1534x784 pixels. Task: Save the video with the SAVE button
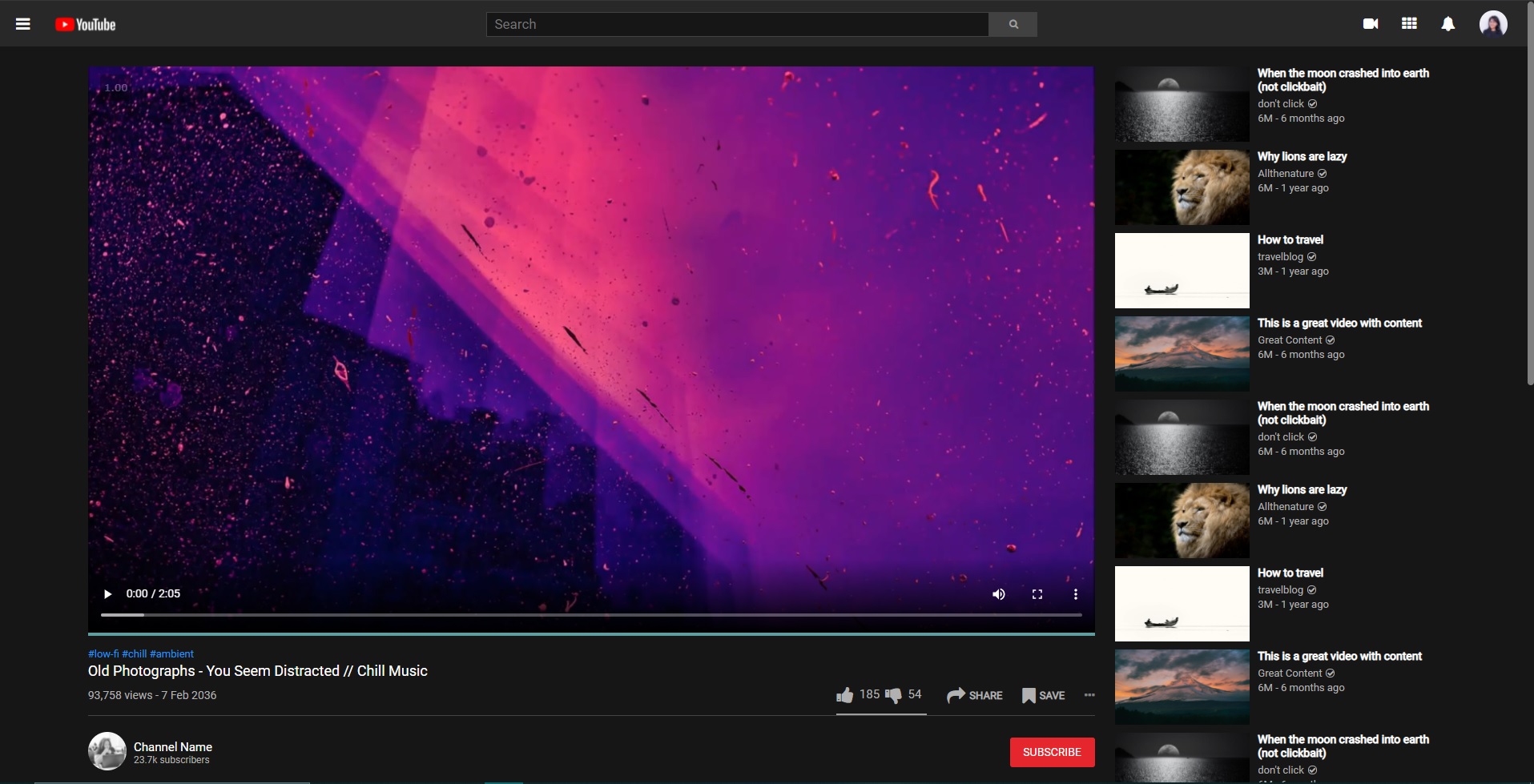[1043, 695]
